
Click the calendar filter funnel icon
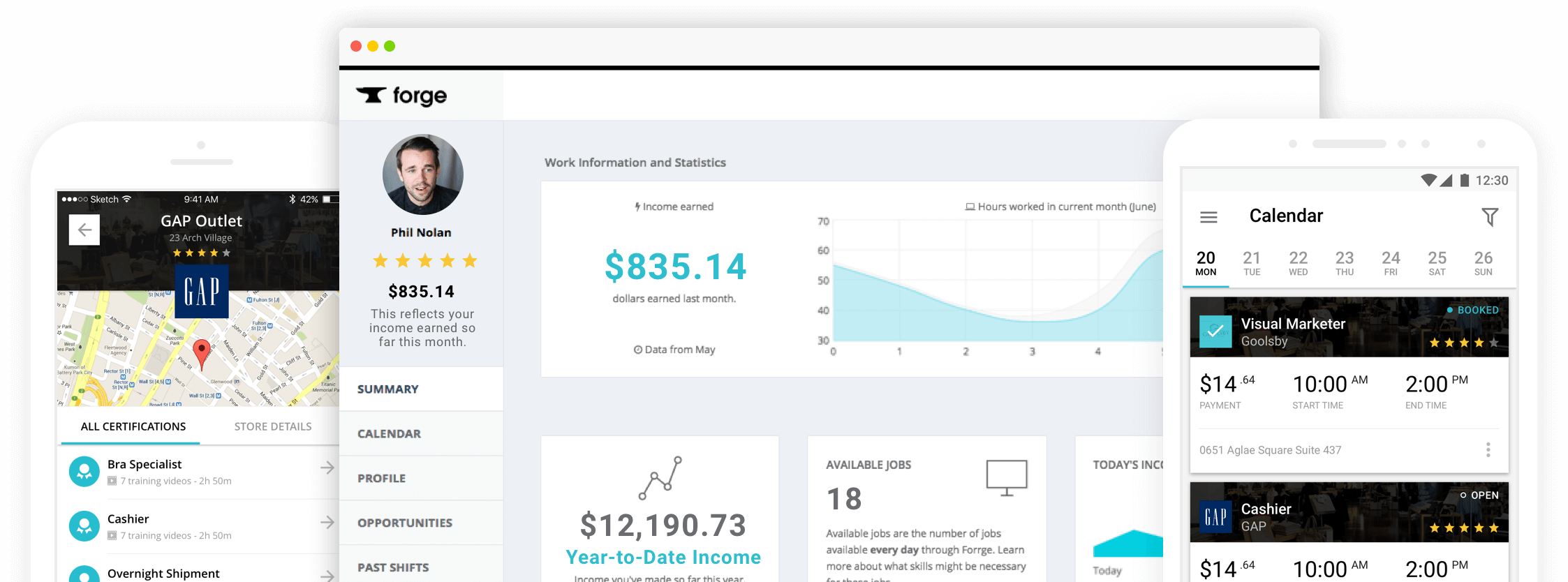(x=1490, y=217)
